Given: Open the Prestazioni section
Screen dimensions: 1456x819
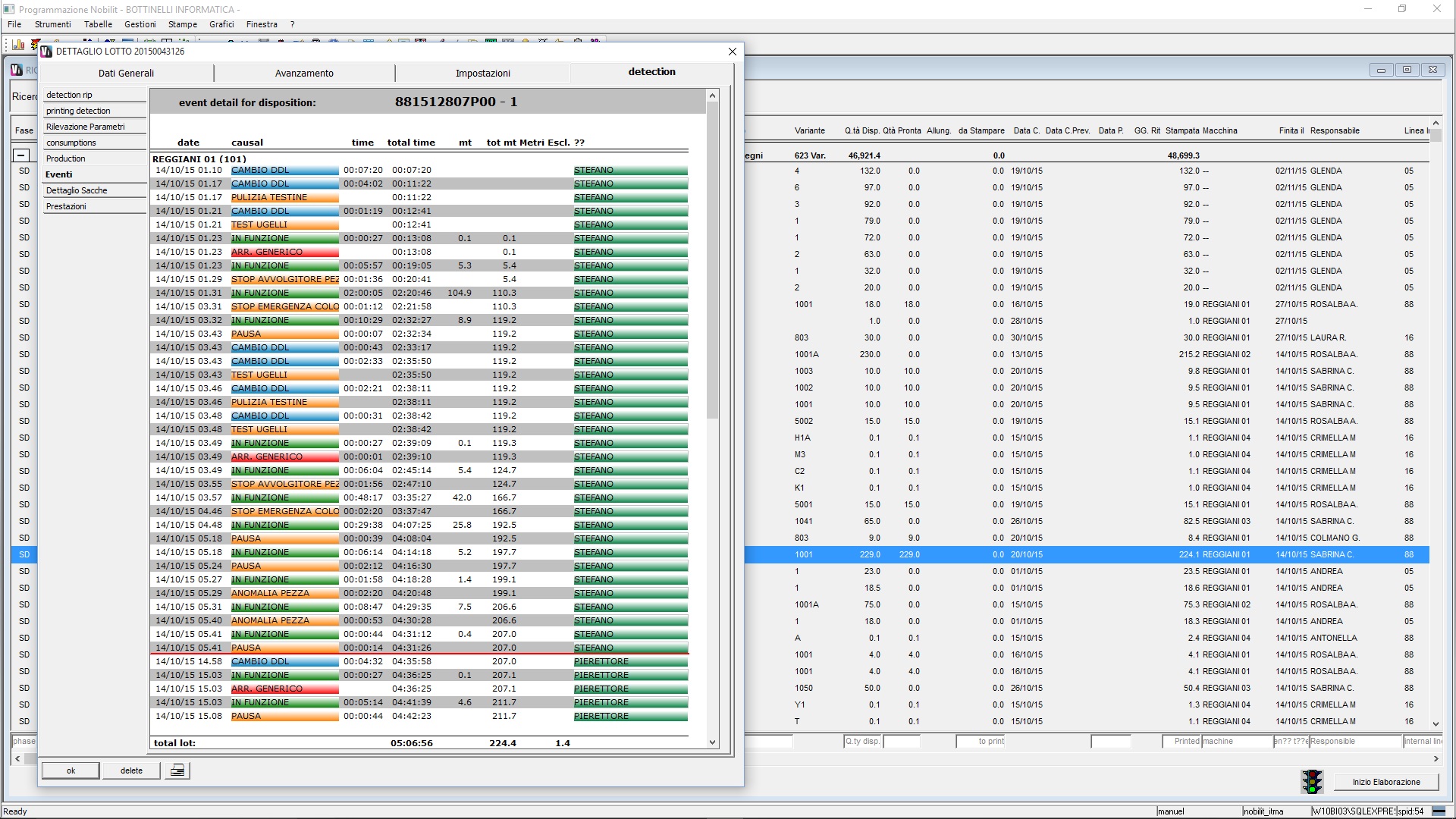Looking at the screenshot, I should [x=94, y=206].
